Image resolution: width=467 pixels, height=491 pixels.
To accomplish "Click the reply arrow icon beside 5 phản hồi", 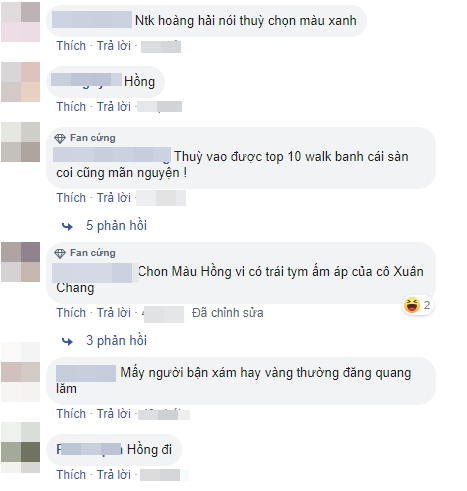I will tap(67, 227).
